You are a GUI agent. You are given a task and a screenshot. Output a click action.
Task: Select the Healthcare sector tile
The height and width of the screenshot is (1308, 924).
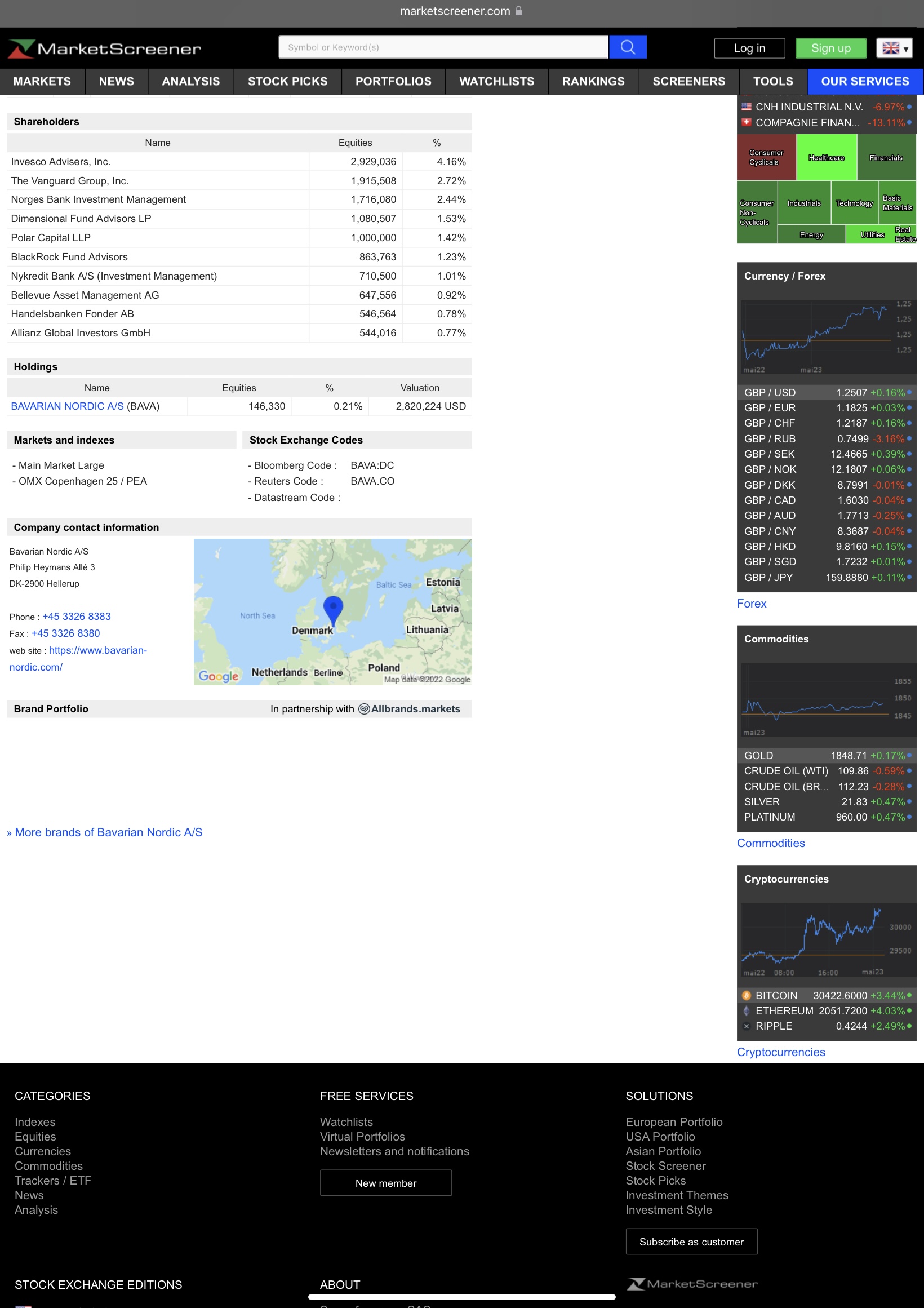(x=825, y=158)
